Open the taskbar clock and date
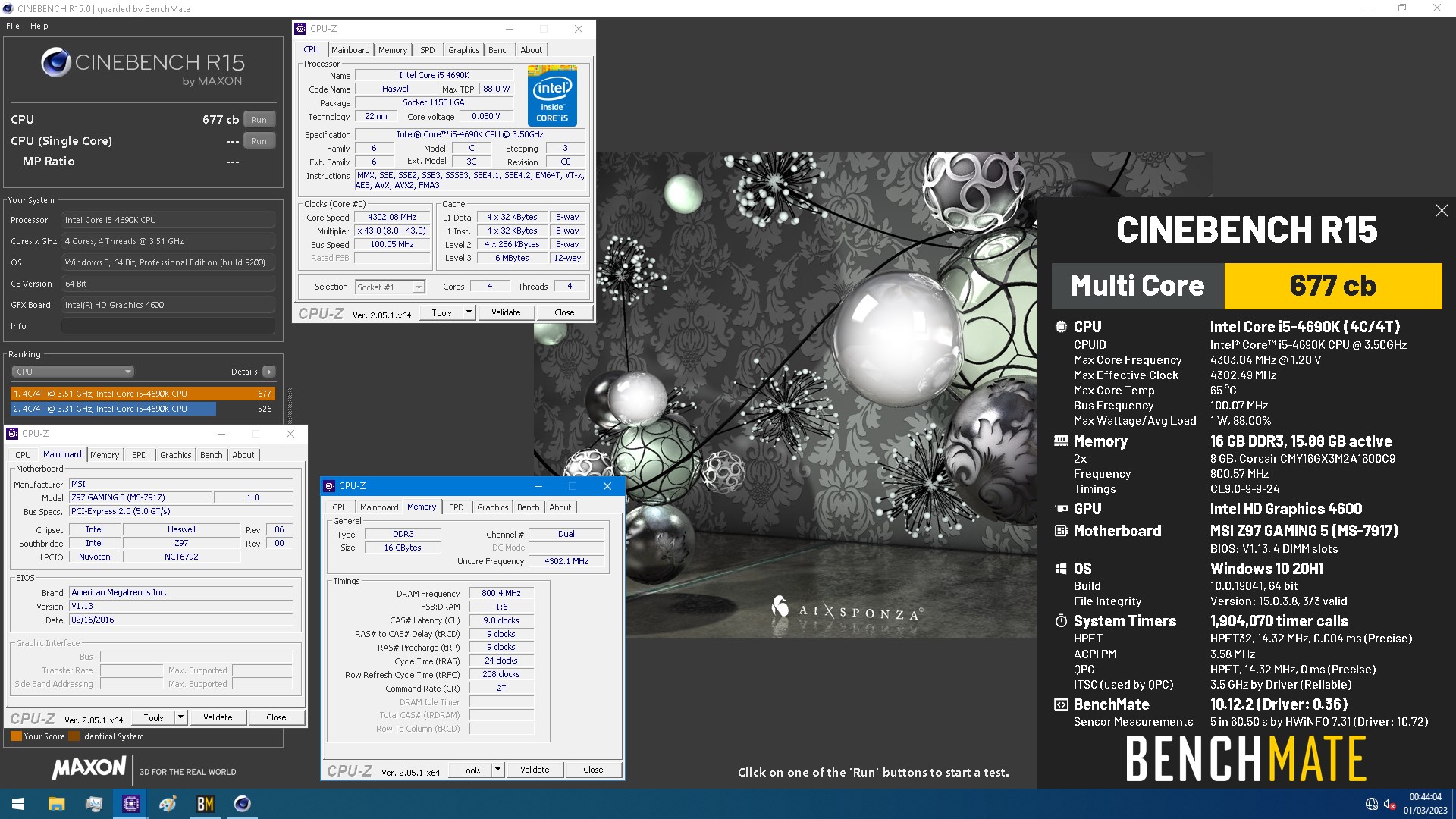 point(1425,804)
